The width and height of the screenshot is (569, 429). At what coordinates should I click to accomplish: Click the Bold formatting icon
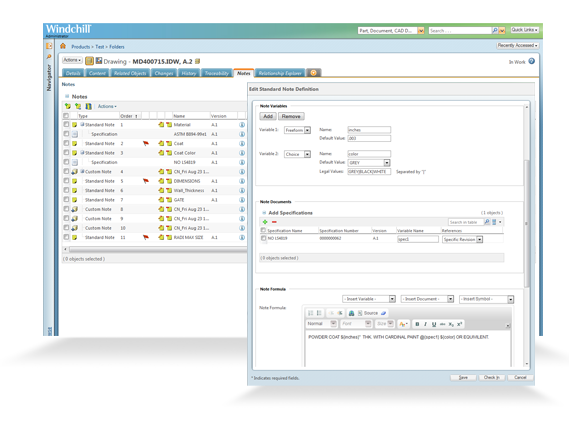click(x=417, y=324)
